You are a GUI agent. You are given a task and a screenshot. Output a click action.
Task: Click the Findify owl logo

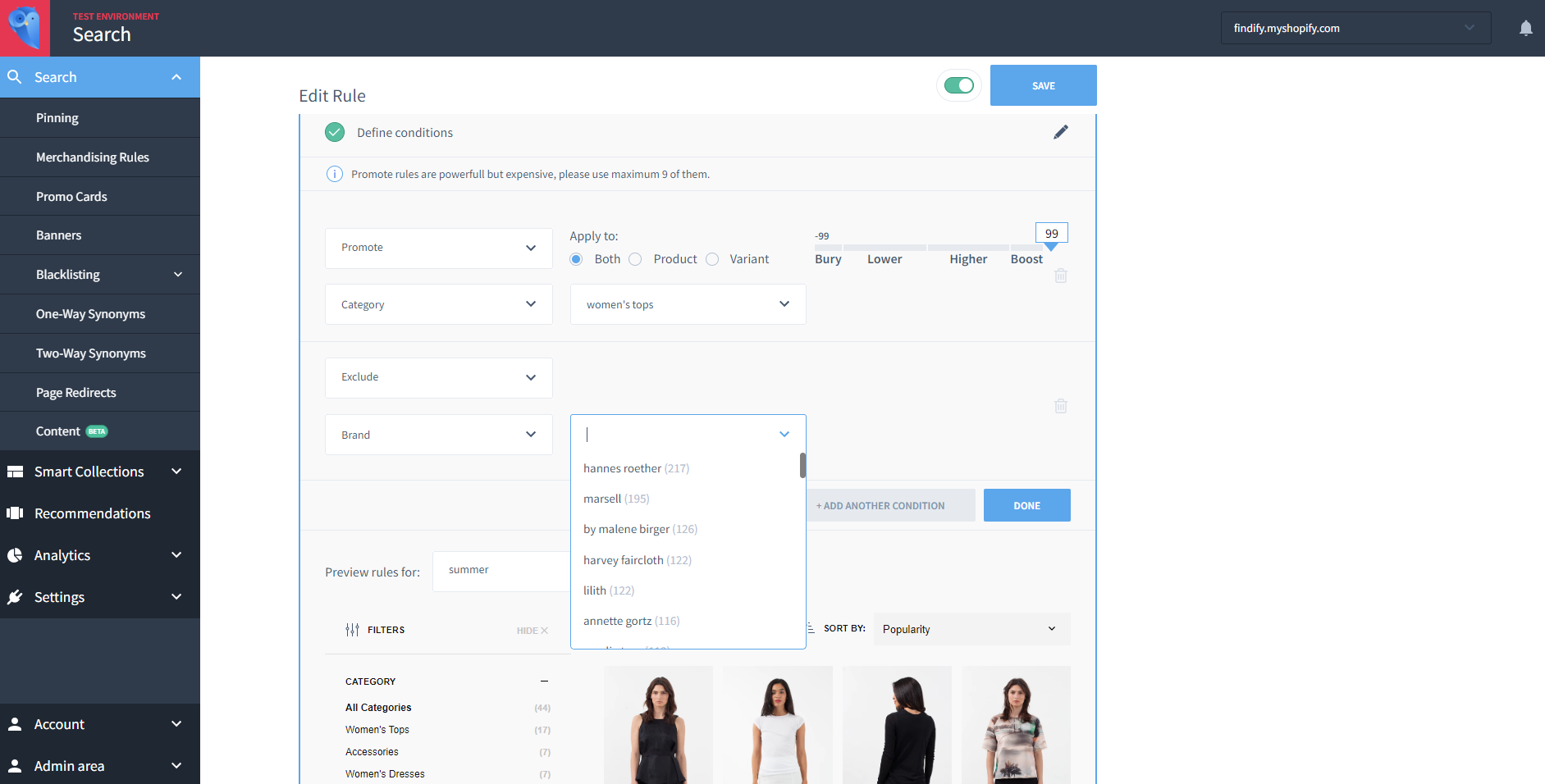pos(25,28)
